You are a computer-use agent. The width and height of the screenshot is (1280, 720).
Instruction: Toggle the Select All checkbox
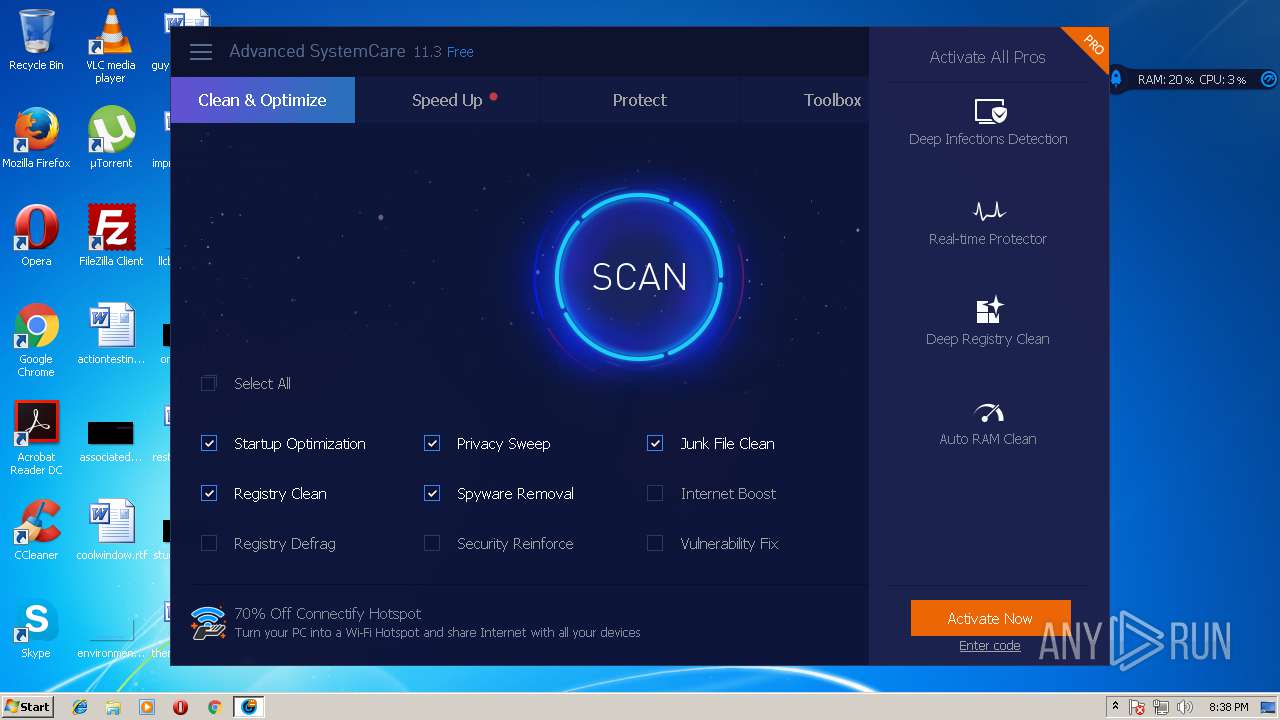(209, 384)
